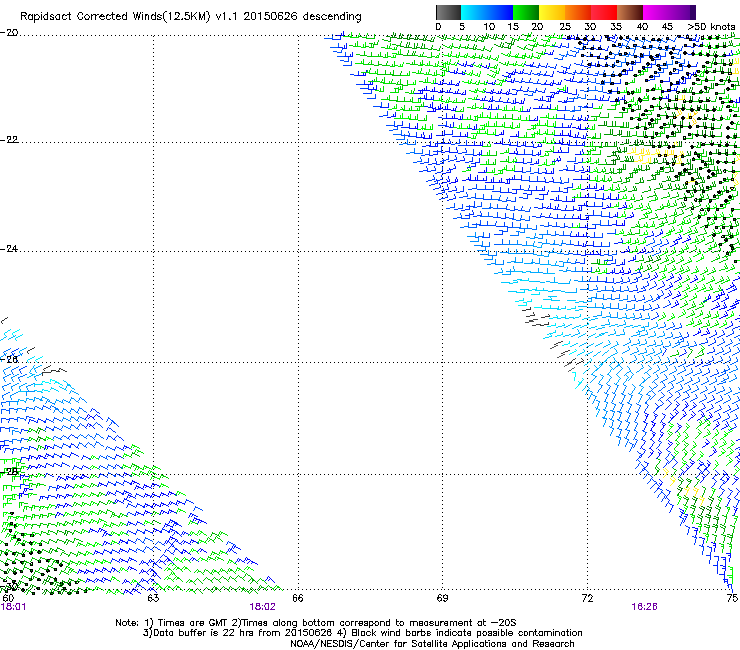This screenshot has height=650, width=740.
Task: Click the '-24' latitude axis label
Action: tap(9, 248)
